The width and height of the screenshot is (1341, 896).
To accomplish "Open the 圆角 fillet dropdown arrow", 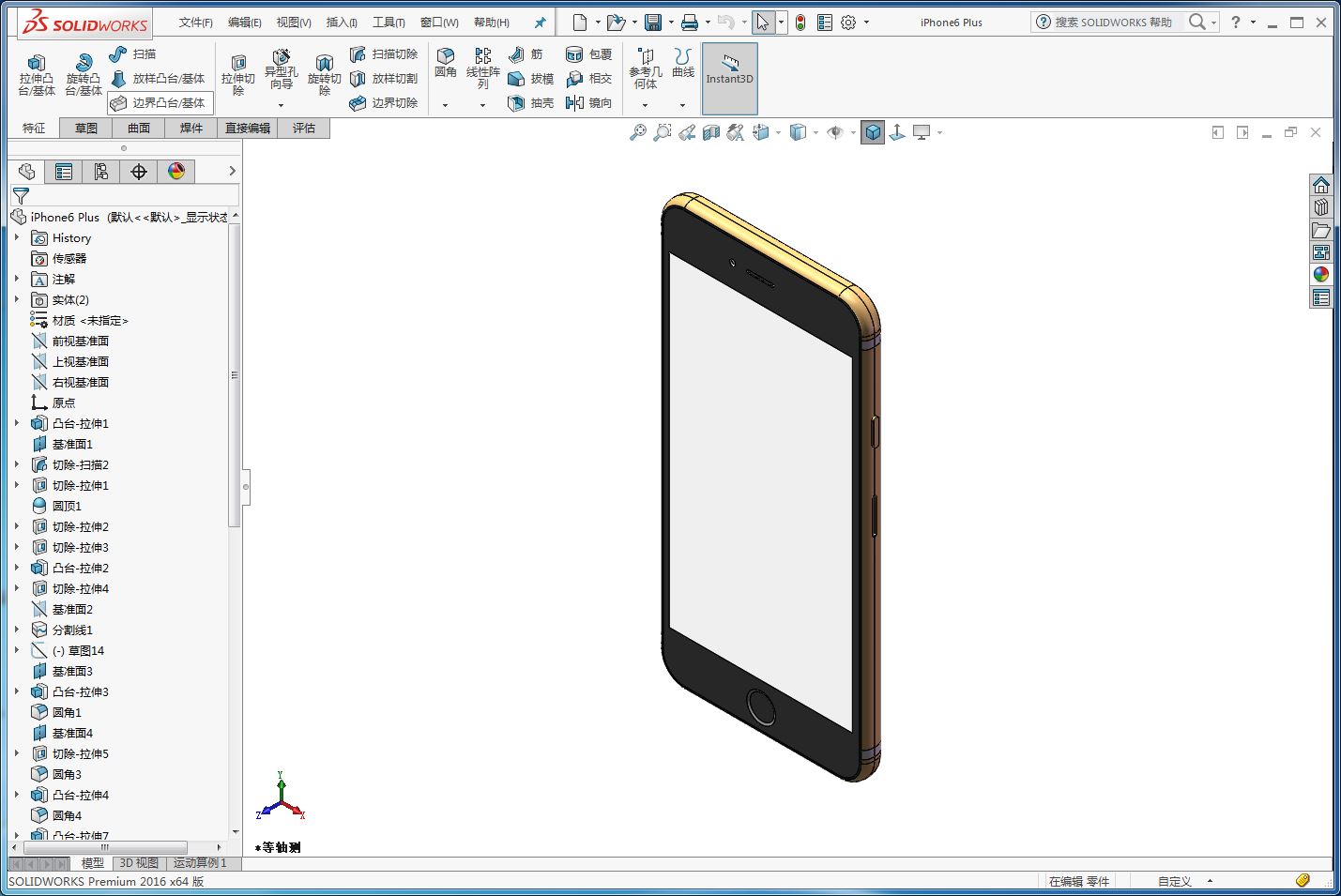I will 446,105.
